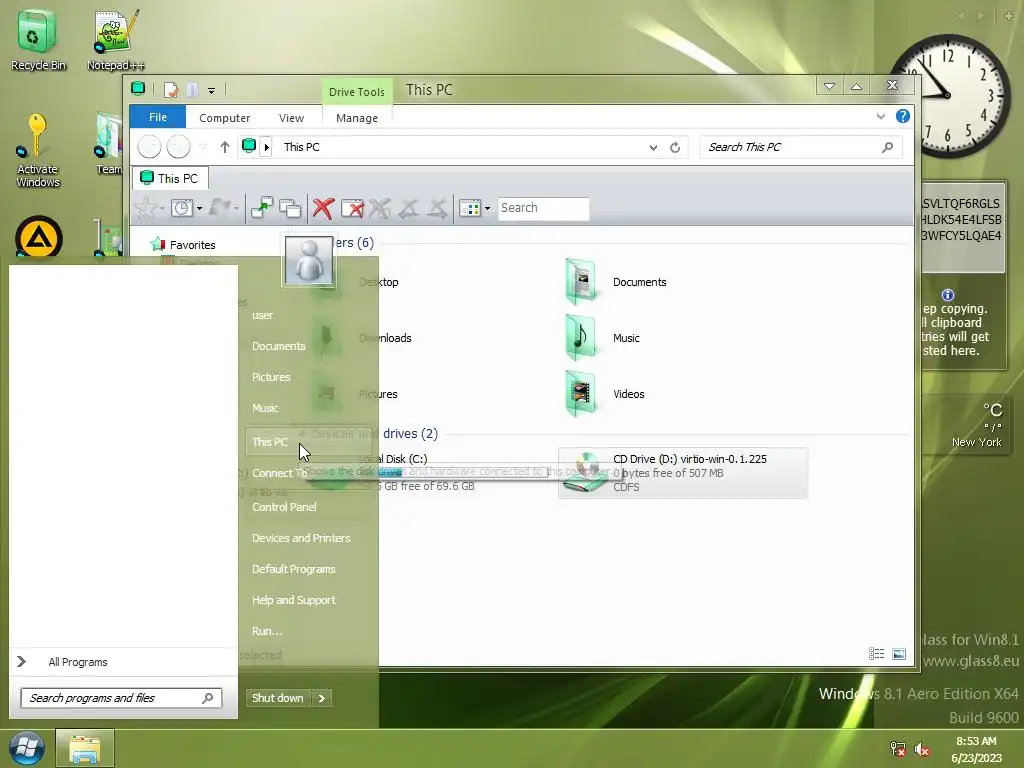Select the Notepad++ desktop icon
The image size is (1024, 768).
(x=116, y=39)
